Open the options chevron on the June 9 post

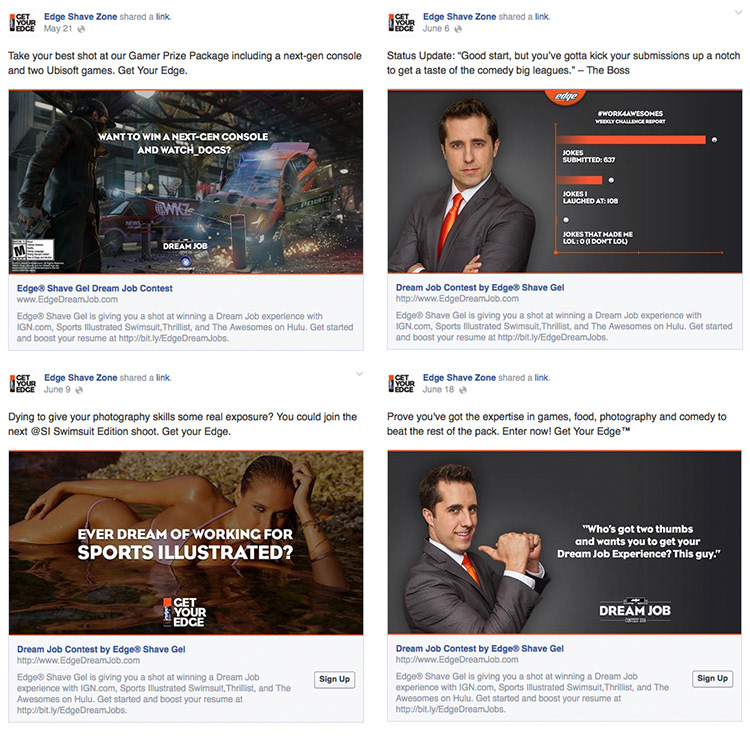click(x=359, y=374)
